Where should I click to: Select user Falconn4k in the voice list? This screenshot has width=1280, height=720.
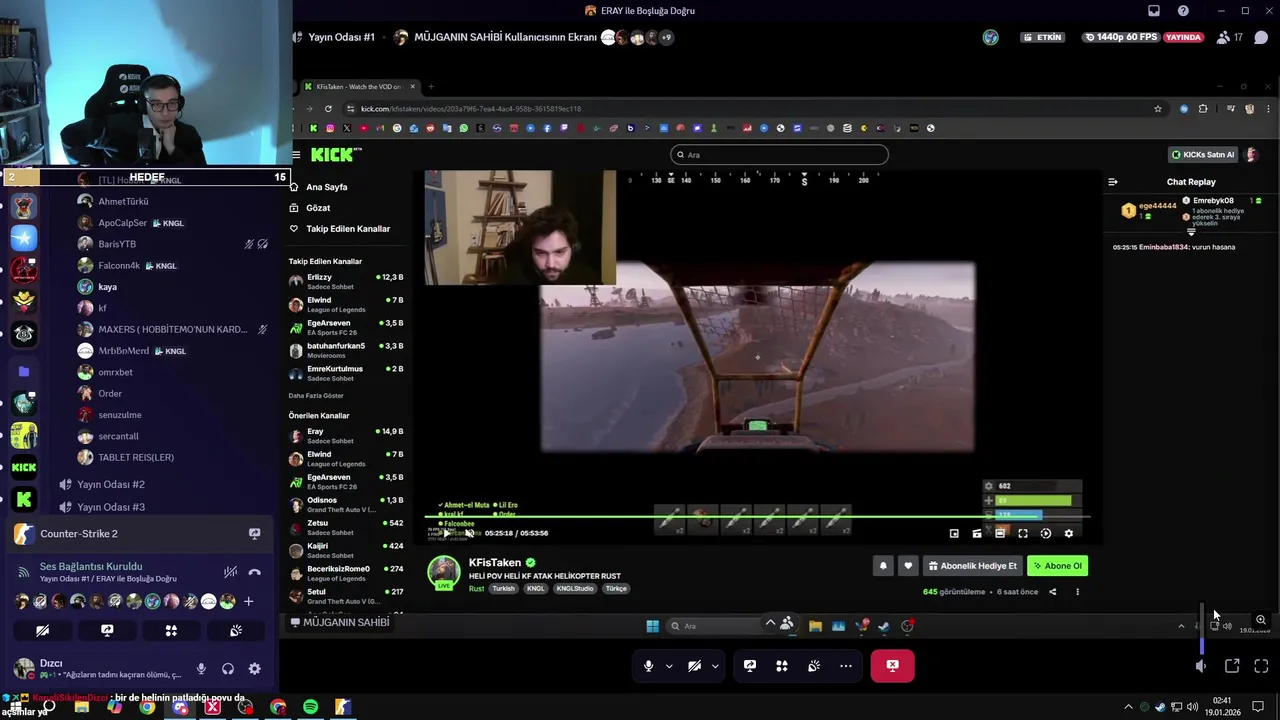coord(119,266)
